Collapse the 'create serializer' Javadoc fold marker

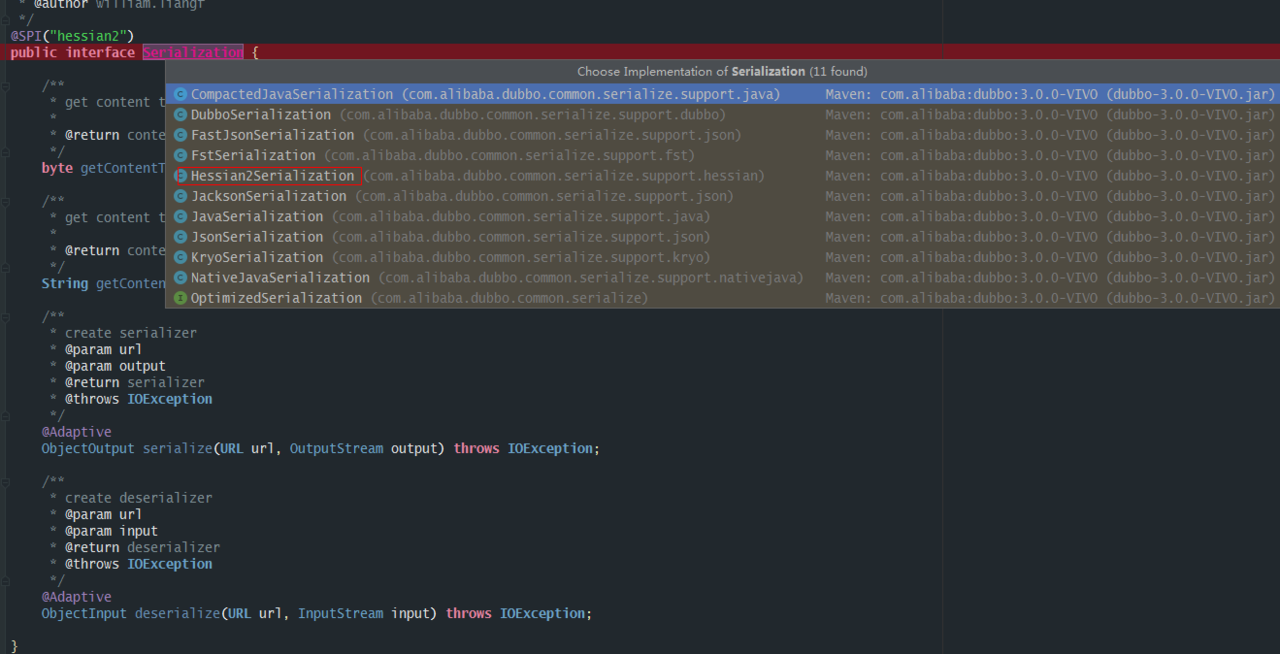6,317
